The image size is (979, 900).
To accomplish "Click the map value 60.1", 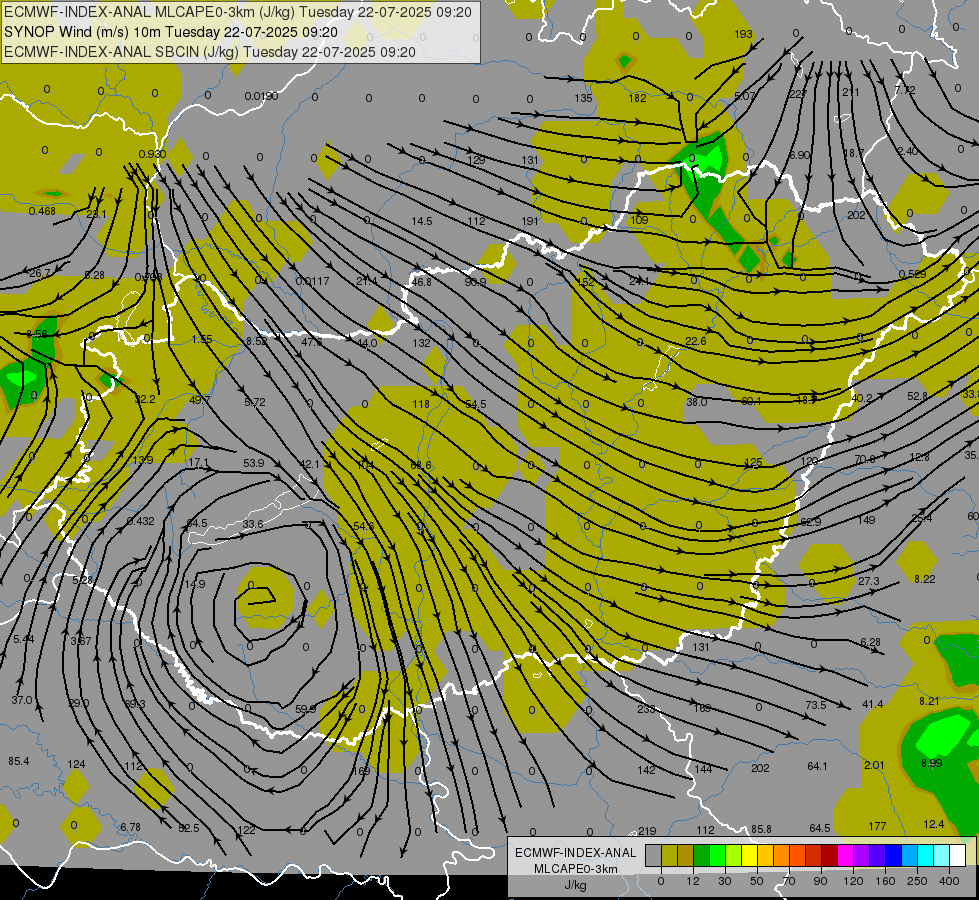I will pos(751,401).
